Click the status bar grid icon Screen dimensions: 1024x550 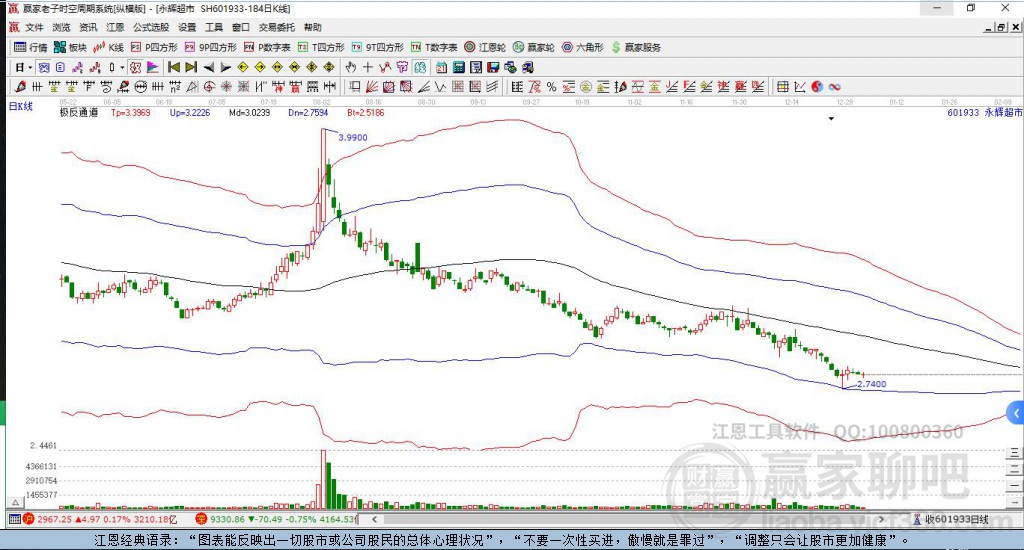pyautogui.click(x=14, y=519)
